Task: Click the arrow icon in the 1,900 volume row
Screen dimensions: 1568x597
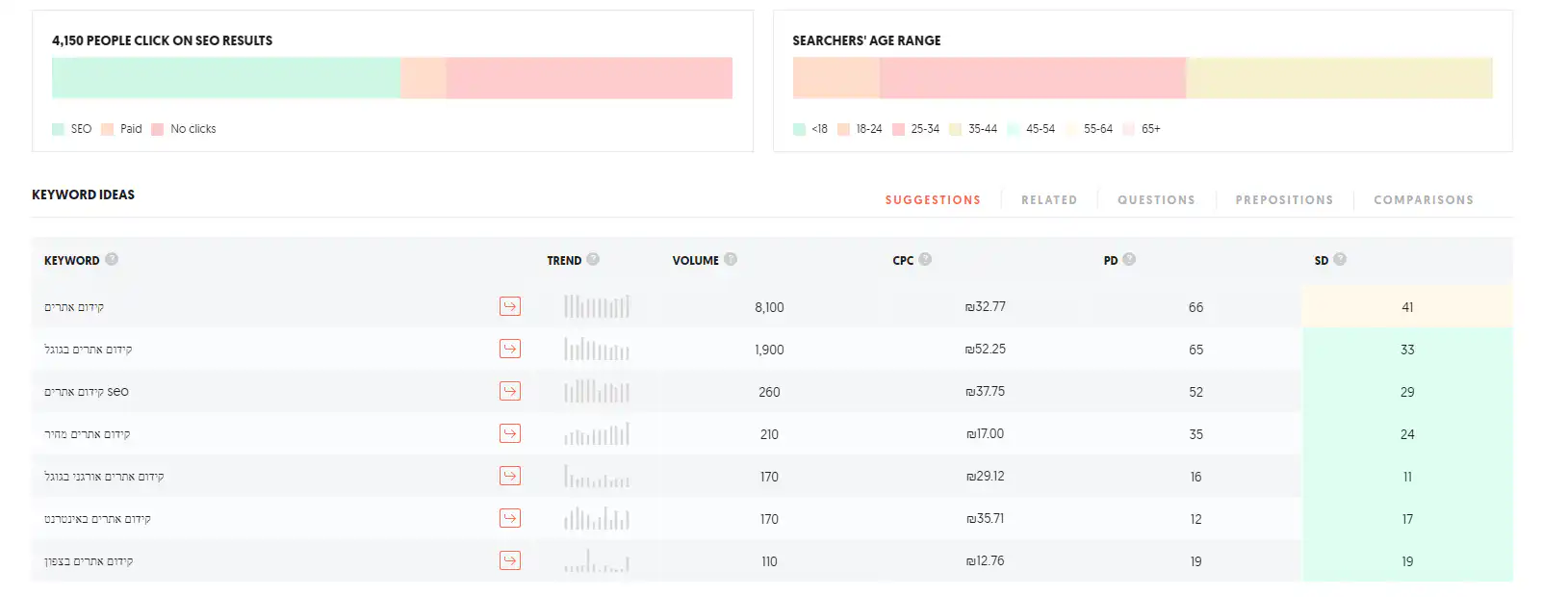Action: (x=510, y=349)
